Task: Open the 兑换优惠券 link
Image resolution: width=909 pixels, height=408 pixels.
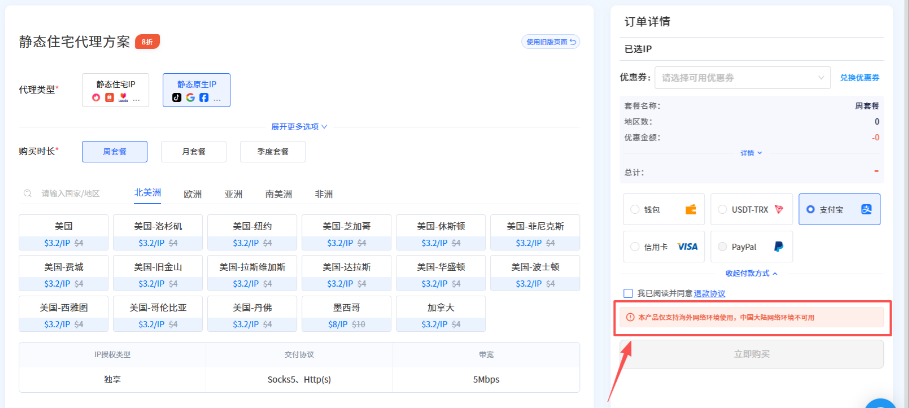Action: tap(860, 78)
